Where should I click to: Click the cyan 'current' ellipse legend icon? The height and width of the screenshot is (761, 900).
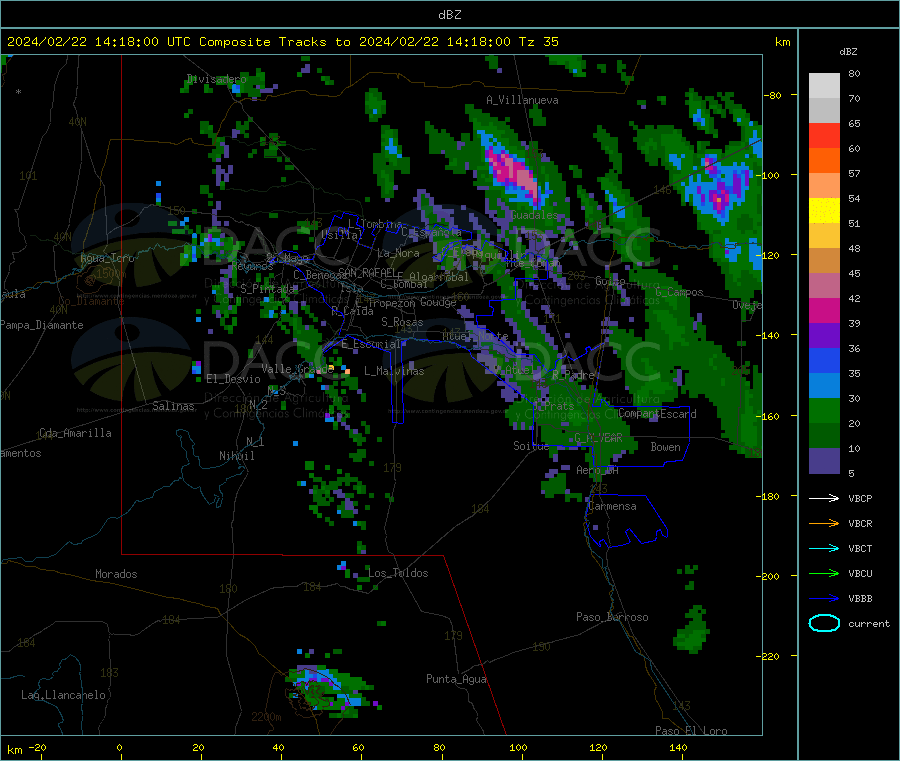[x=824, y=623]
